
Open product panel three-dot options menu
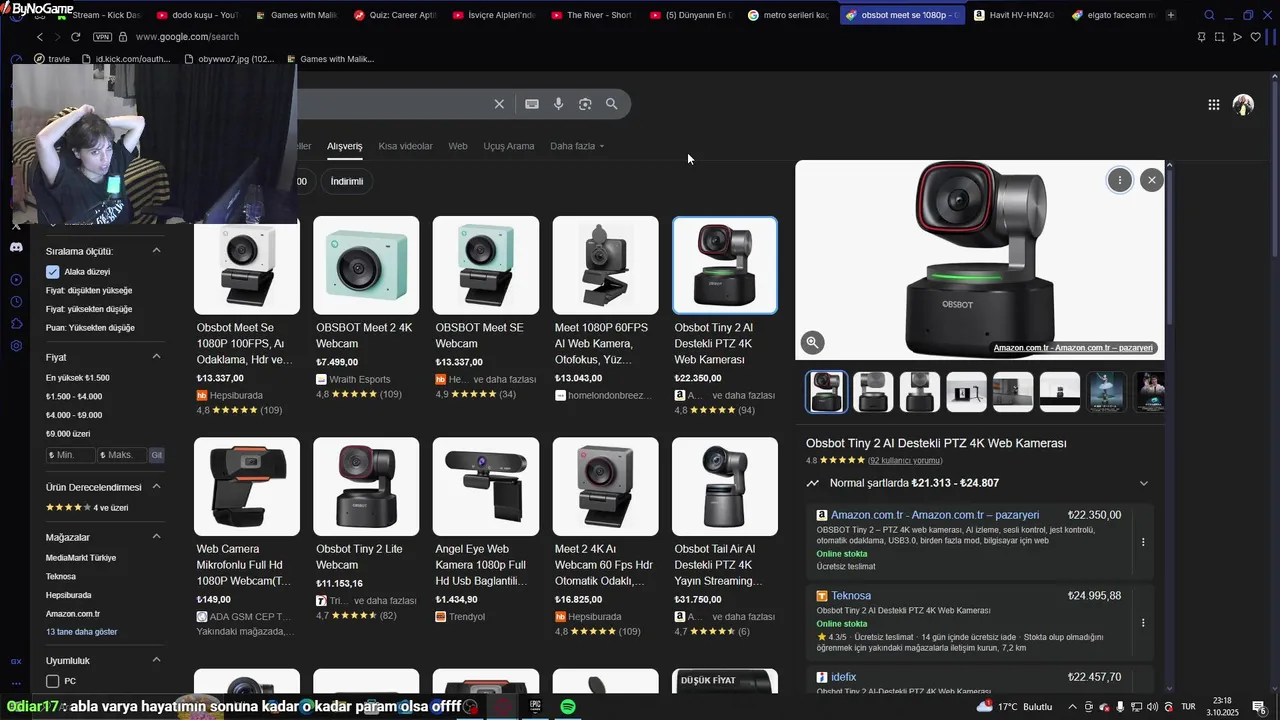tap(1119, 180)
